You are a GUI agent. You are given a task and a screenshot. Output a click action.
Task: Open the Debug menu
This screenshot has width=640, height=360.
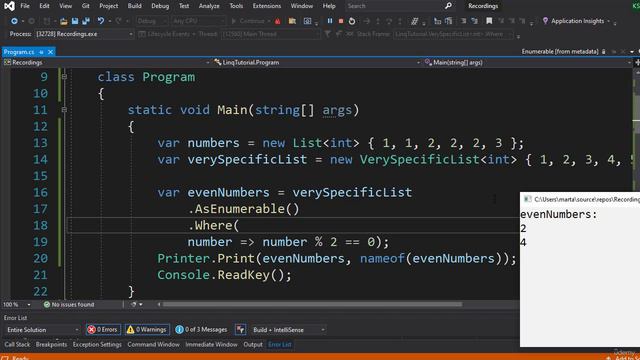pyautogui.click(x=160, y=6)
